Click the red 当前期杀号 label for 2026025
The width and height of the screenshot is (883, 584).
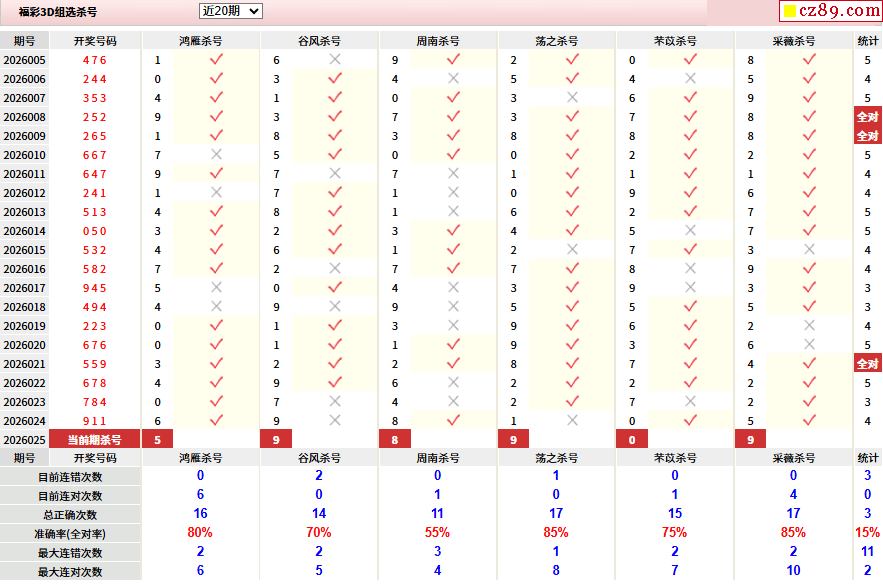95,440
